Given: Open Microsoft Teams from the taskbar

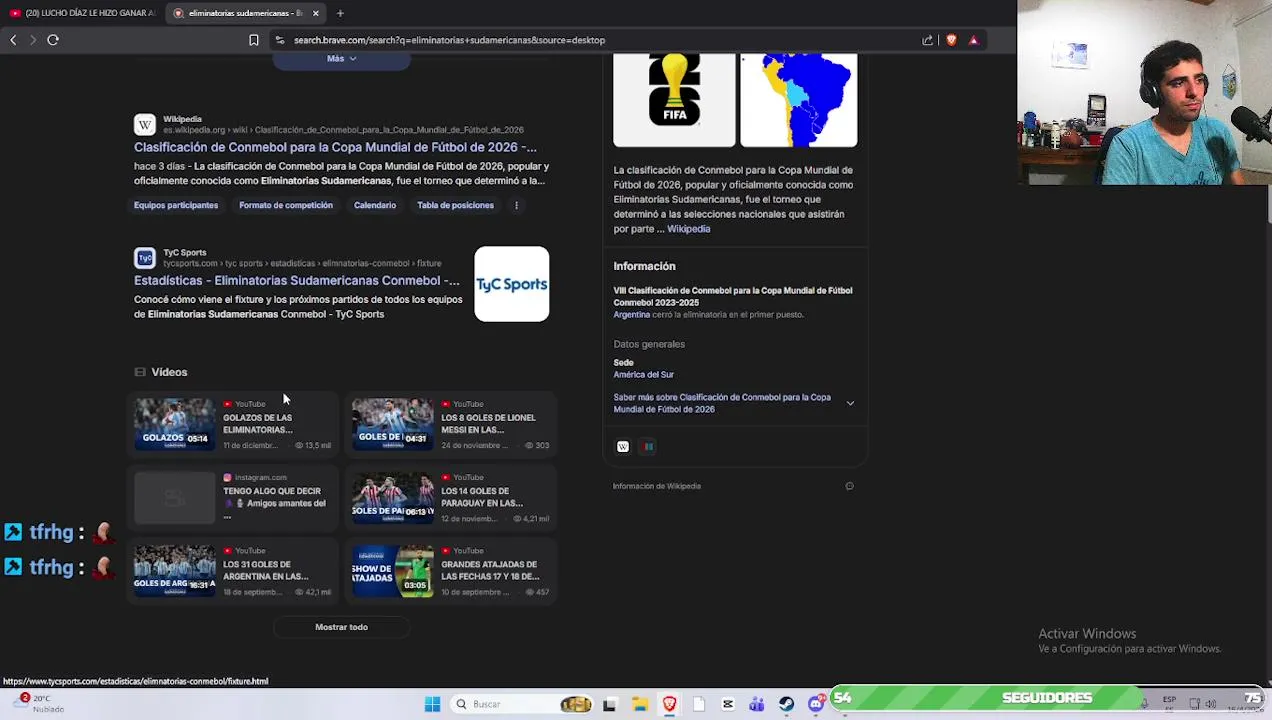Looking at the screenshot, I should (757, 704).
